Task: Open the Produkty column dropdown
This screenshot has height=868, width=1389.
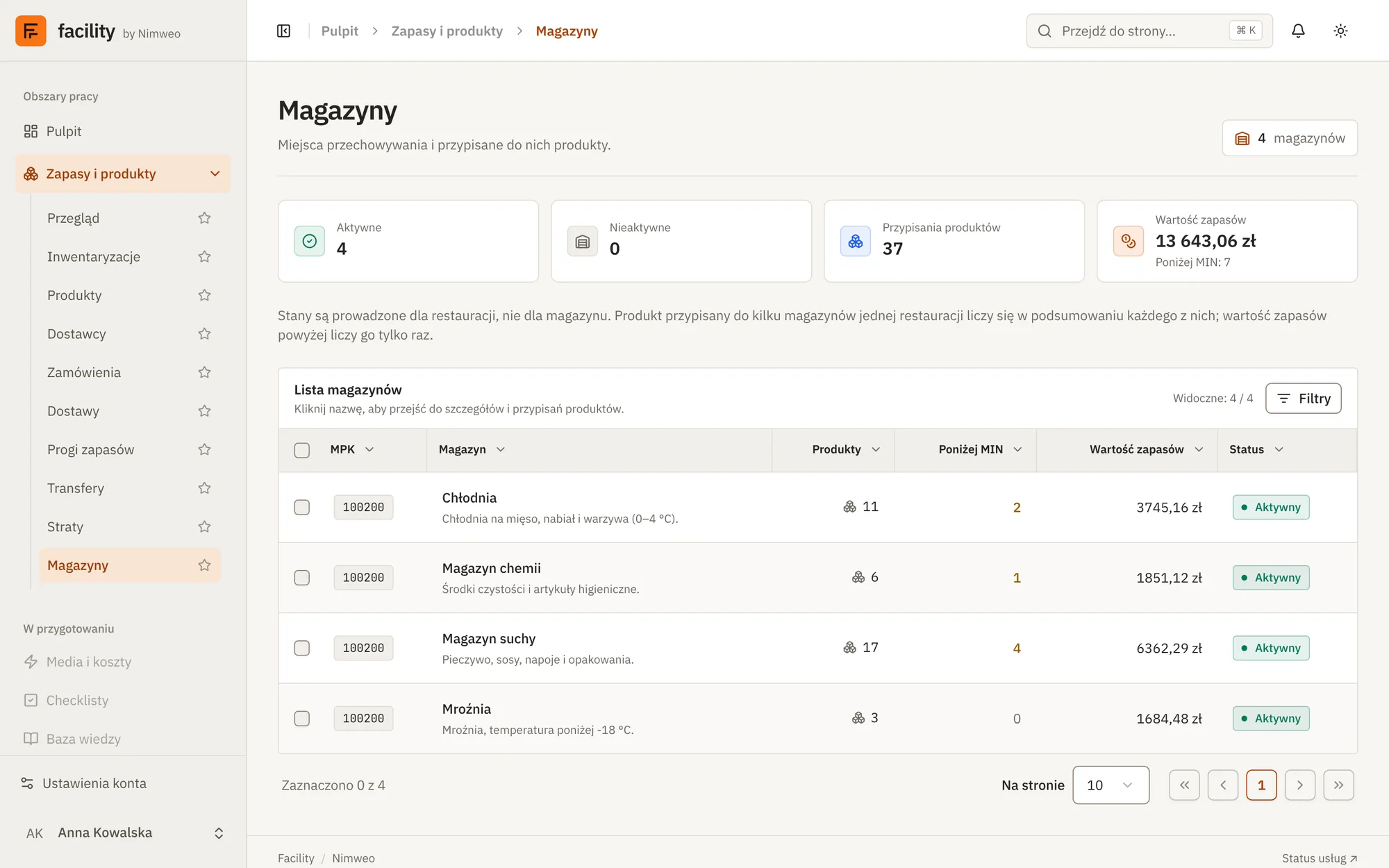Action: point(876,449)
